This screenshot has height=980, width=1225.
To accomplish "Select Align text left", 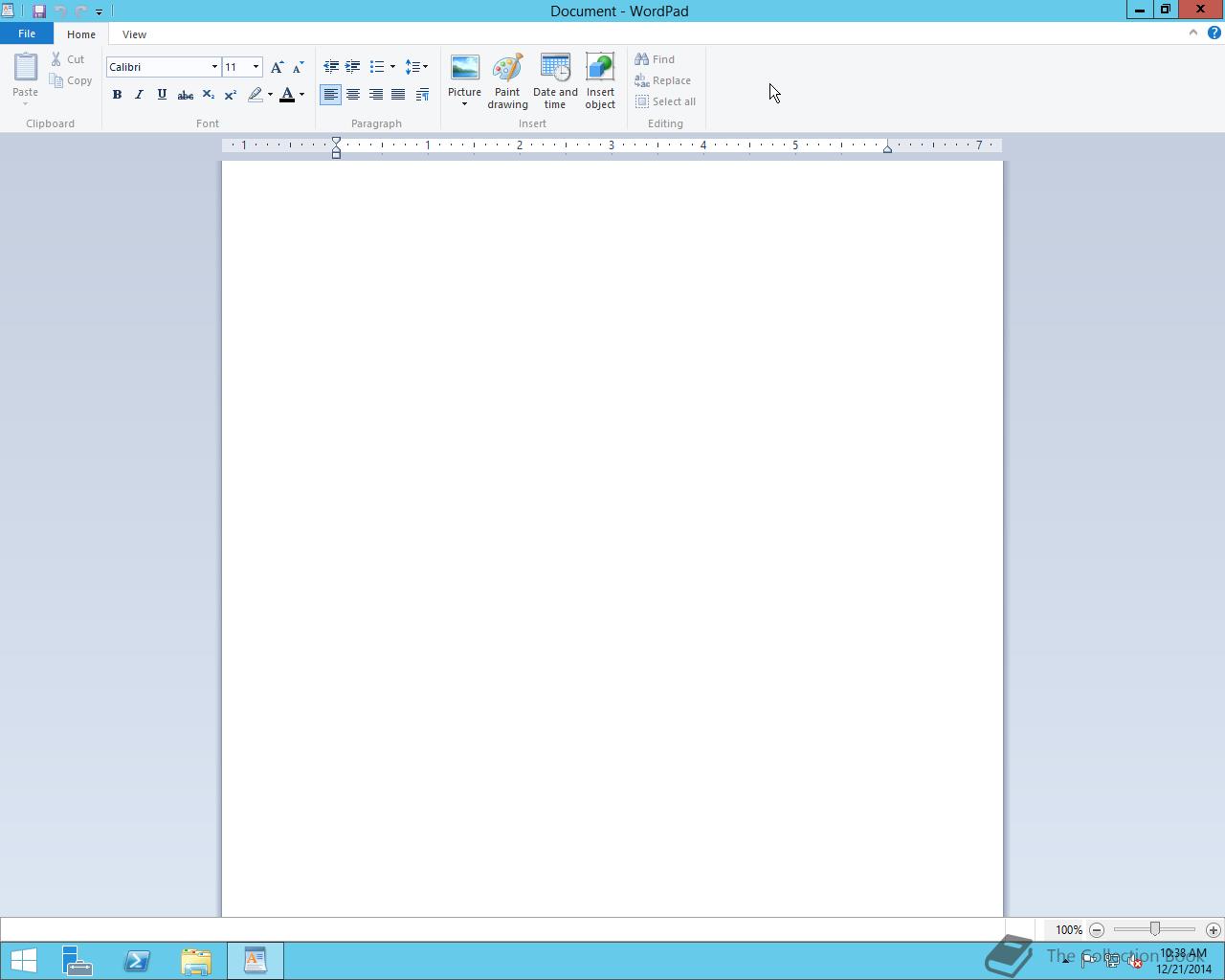I will (x=330, y=95).
